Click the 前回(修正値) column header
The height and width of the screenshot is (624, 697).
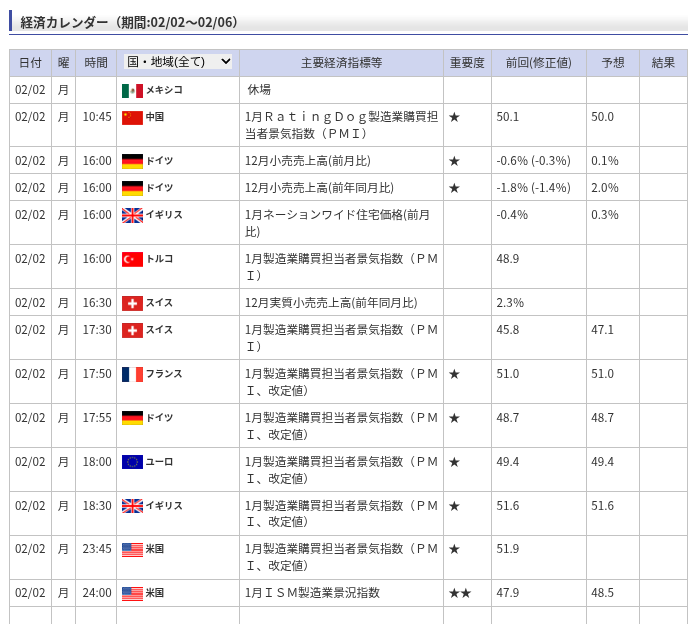538,63
